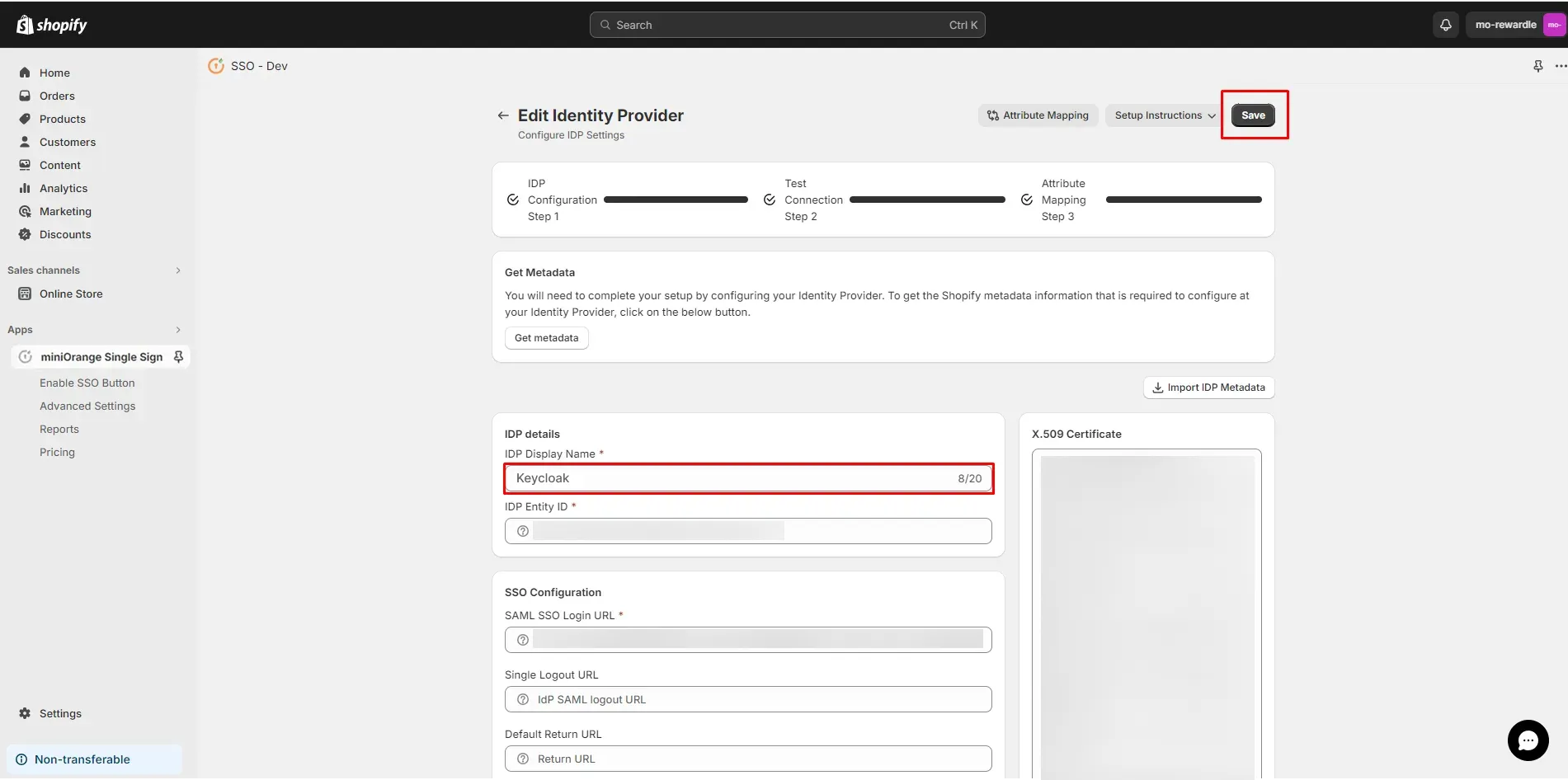Open the chat support bubble
Image resolution: width=1568 pixels, height=780 pixels.
pyautogui.click(x=1528, y=740)
